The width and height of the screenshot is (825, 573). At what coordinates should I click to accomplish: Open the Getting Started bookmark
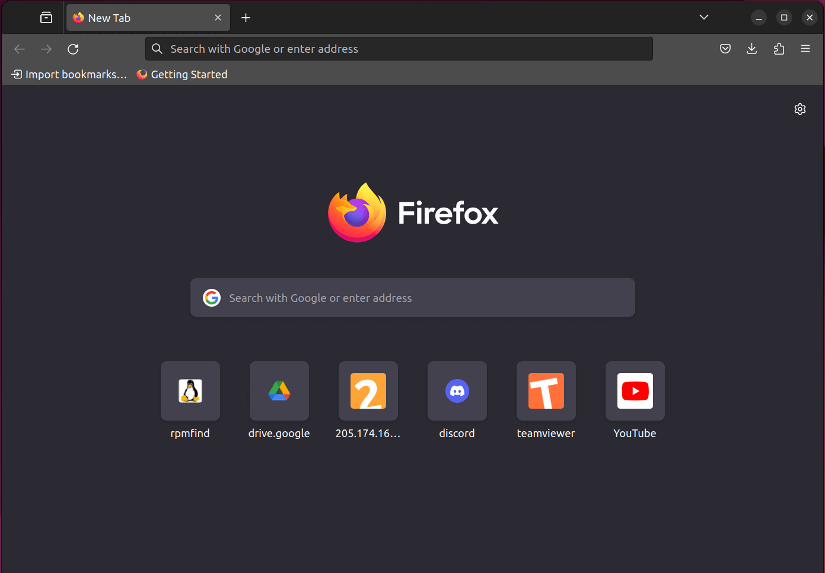point(182,74)
